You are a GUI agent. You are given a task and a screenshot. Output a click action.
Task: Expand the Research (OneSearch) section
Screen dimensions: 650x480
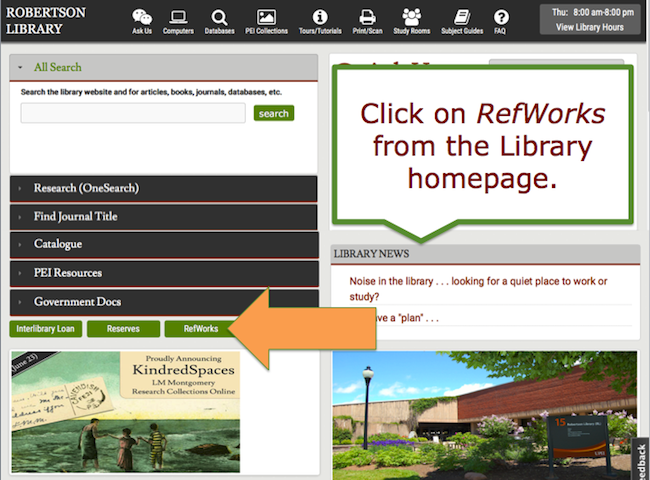(x=86, y=188)
